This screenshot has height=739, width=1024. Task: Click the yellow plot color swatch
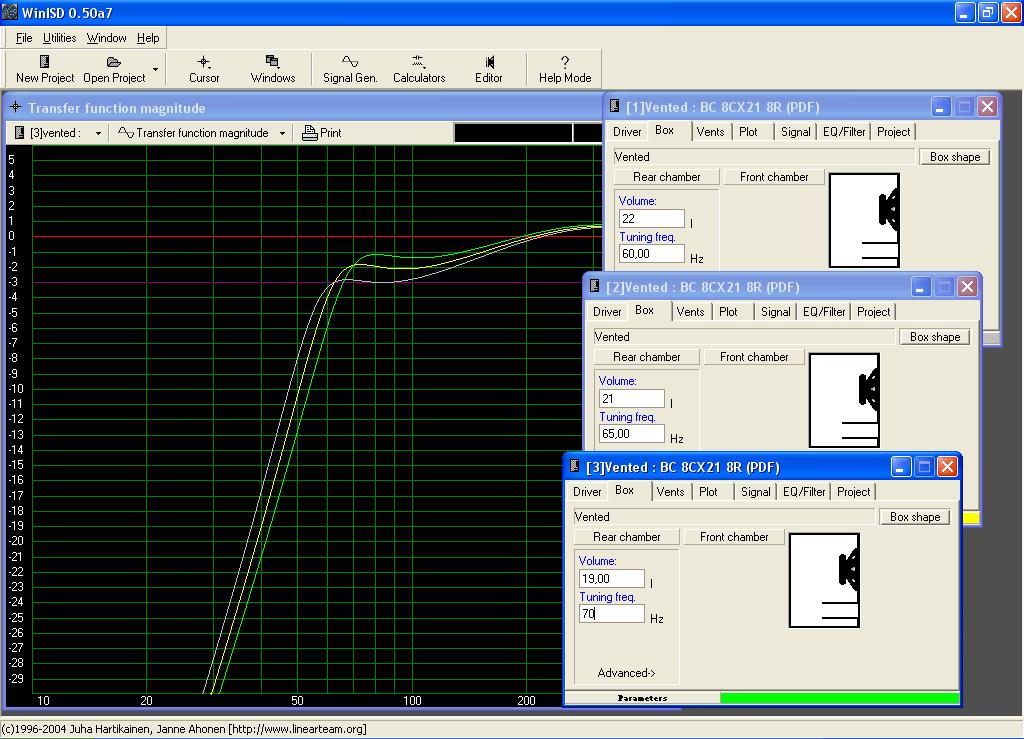click(x=971, y=518)
